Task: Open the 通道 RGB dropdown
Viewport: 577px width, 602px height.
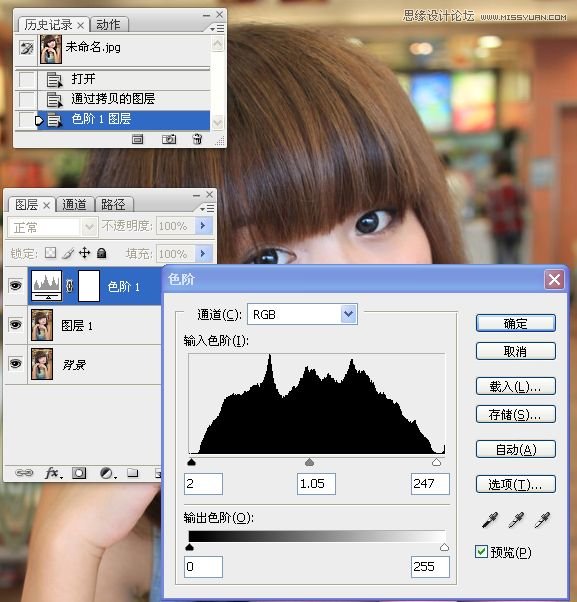Action: tap(302, 314)
